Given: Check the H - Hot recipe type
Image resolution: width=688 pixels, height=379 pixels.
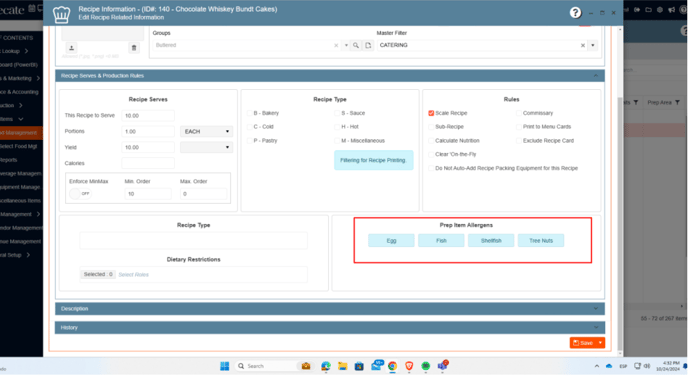Looking at the screenshot, I should [x=337, y=127].
